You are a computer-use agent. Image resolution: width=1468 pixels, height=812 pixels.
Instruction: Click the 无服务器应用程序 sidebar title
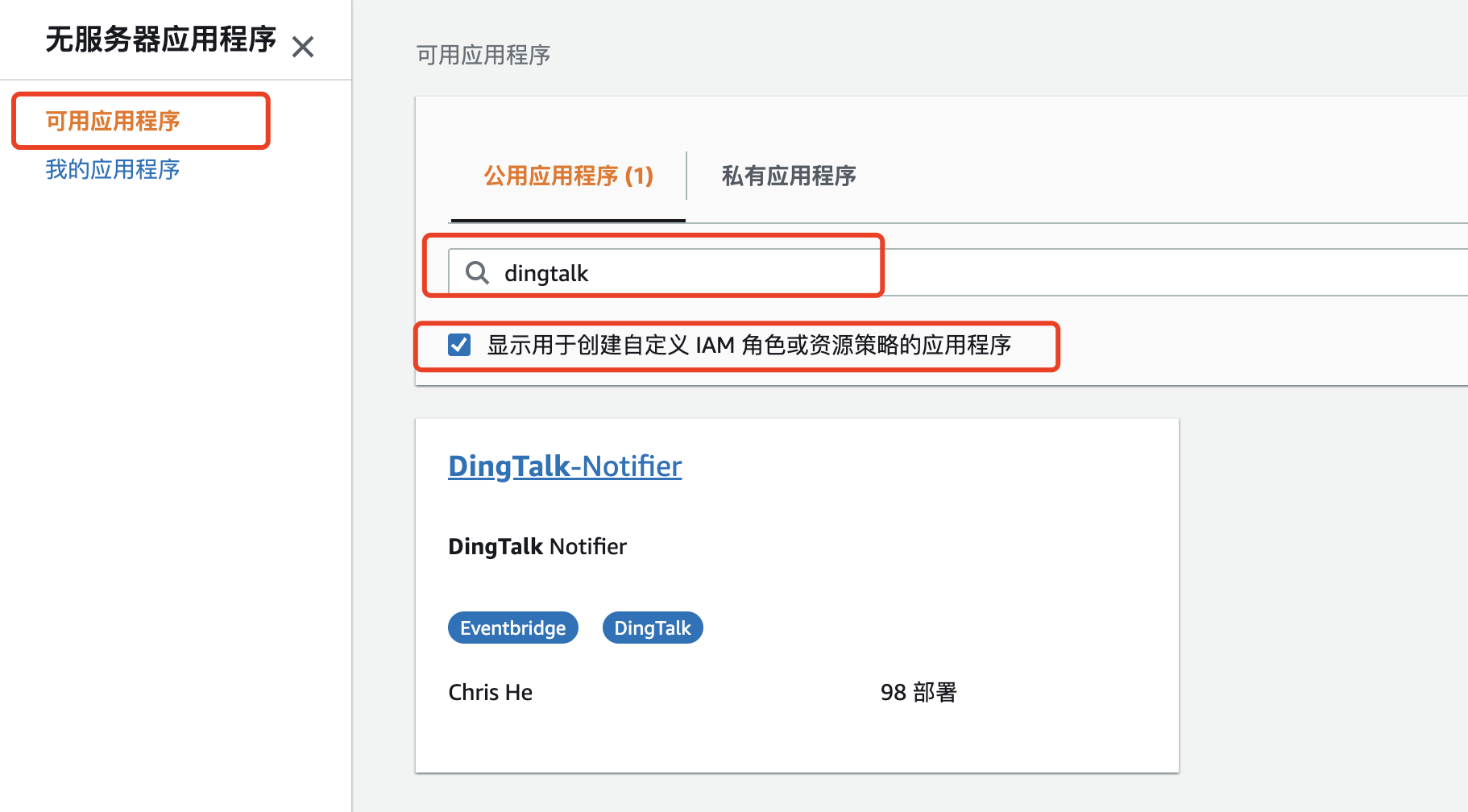tap(160, 39)
